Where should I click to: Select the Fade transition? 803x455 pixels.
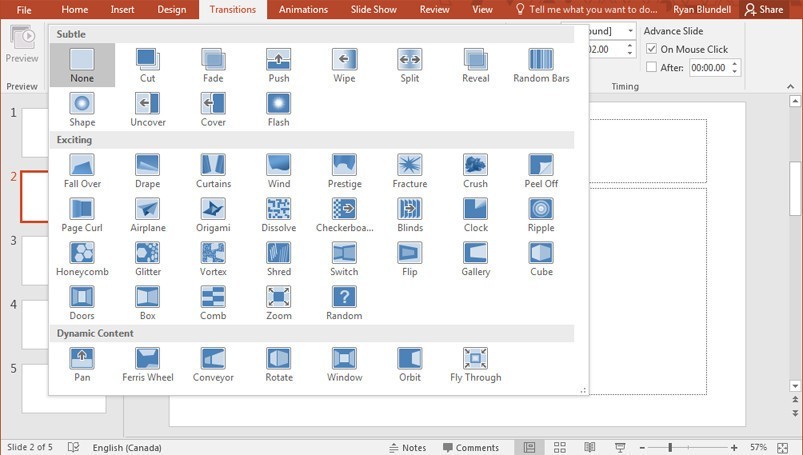[213, 66]
